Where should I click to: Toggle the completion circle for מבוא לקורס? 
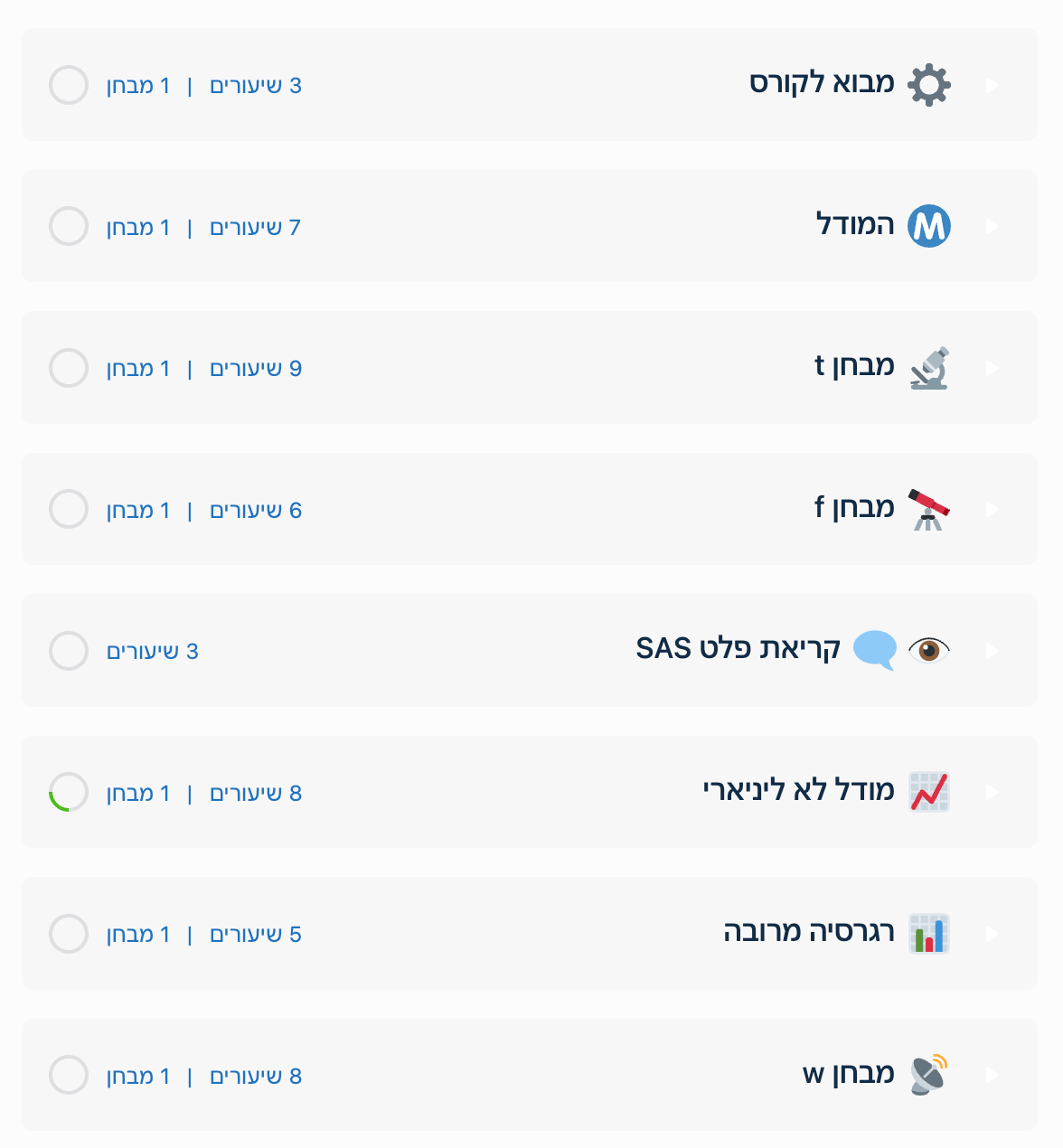[x=69, y=85]
